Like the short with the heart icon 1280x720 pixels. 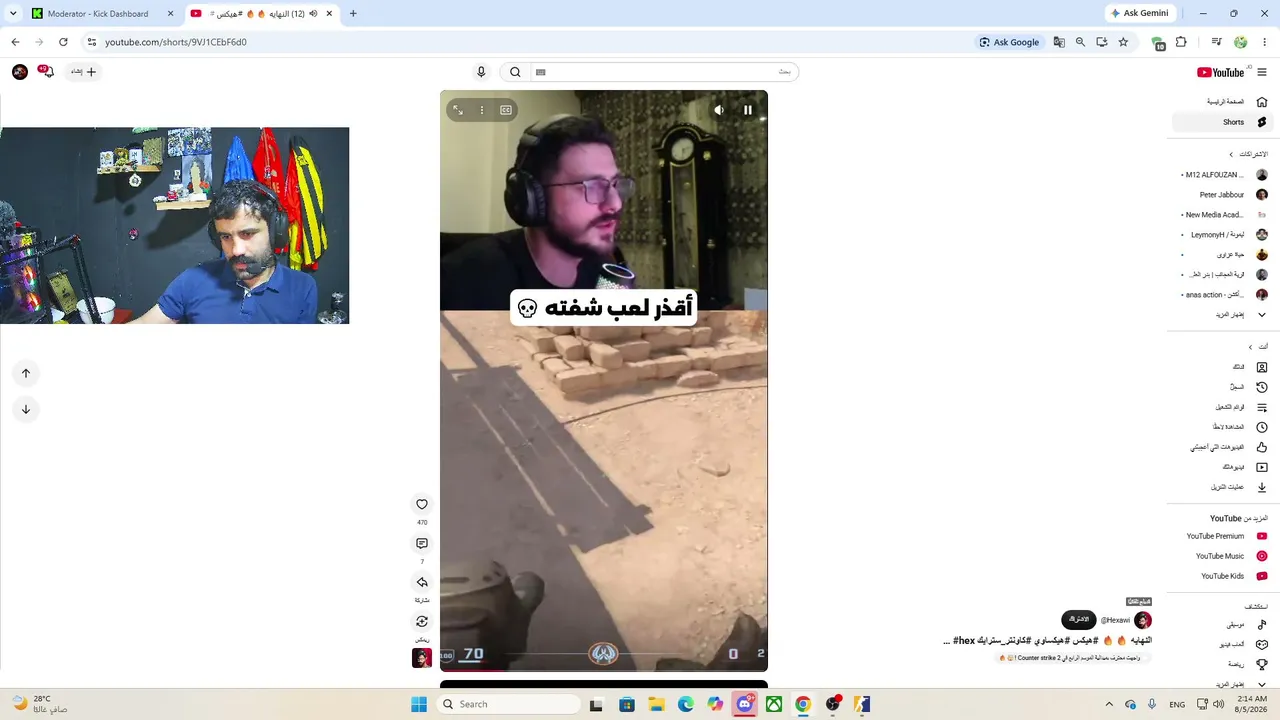coord(422,505)
